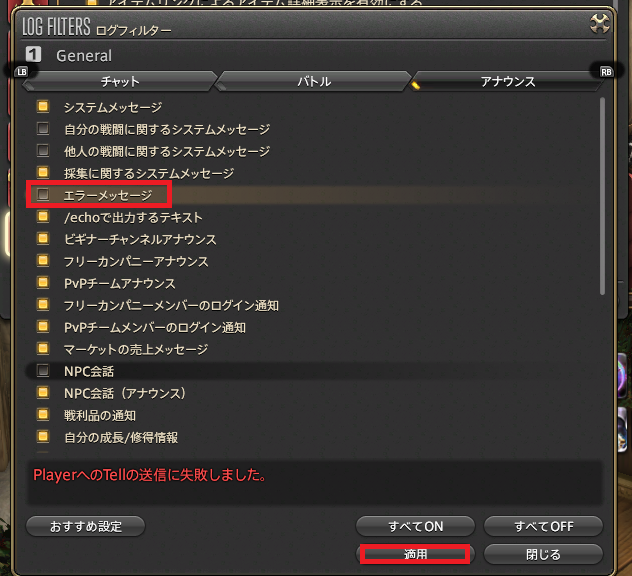Image resolution: width=632 pixels, height=576 pixels.
Task: Click the LB shoulder button icon
Action: (x=22, y=72)
